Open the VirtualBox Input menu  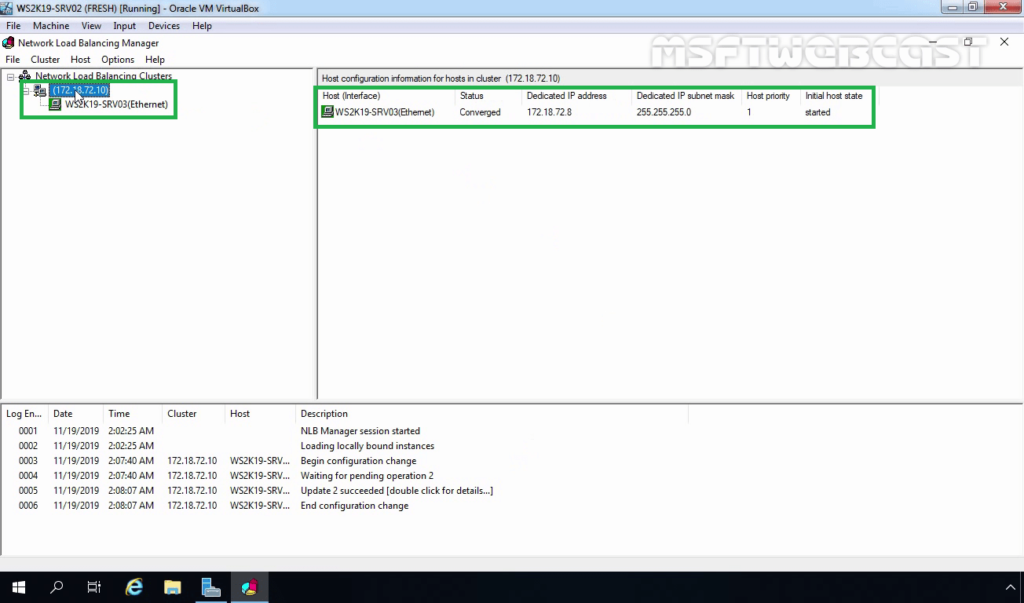click(124, 26)
